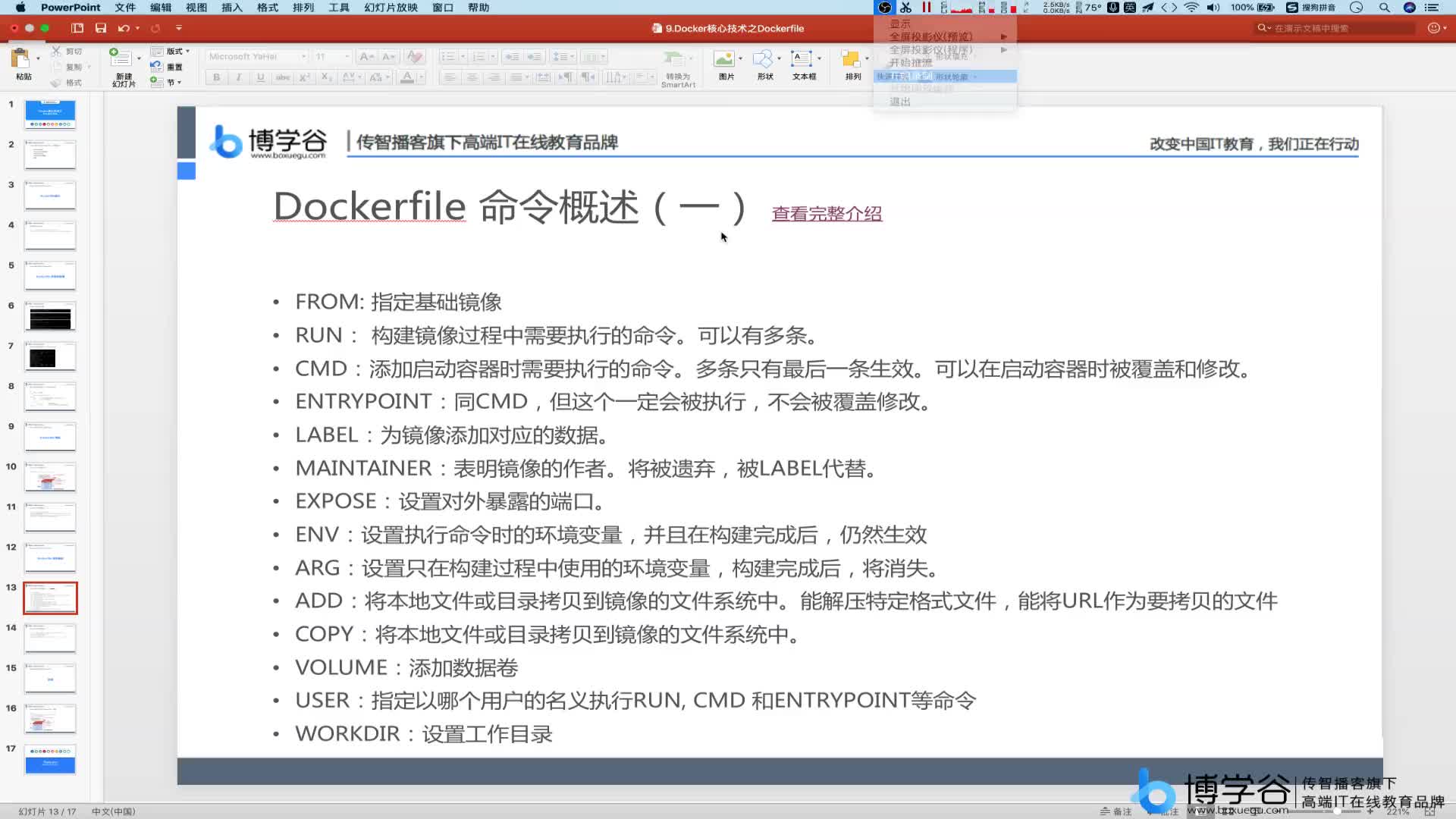Click the Notes (备注) status bar button
The width and height of the screenshot is (1456, 819).
1116,811
